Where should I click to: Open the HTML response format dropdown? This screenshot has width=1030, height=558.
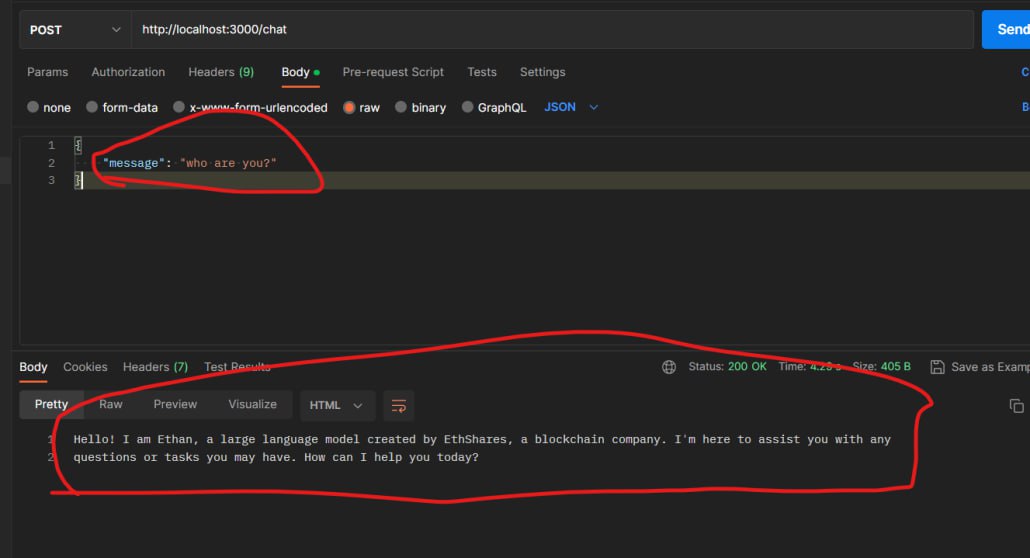(337, 406)
